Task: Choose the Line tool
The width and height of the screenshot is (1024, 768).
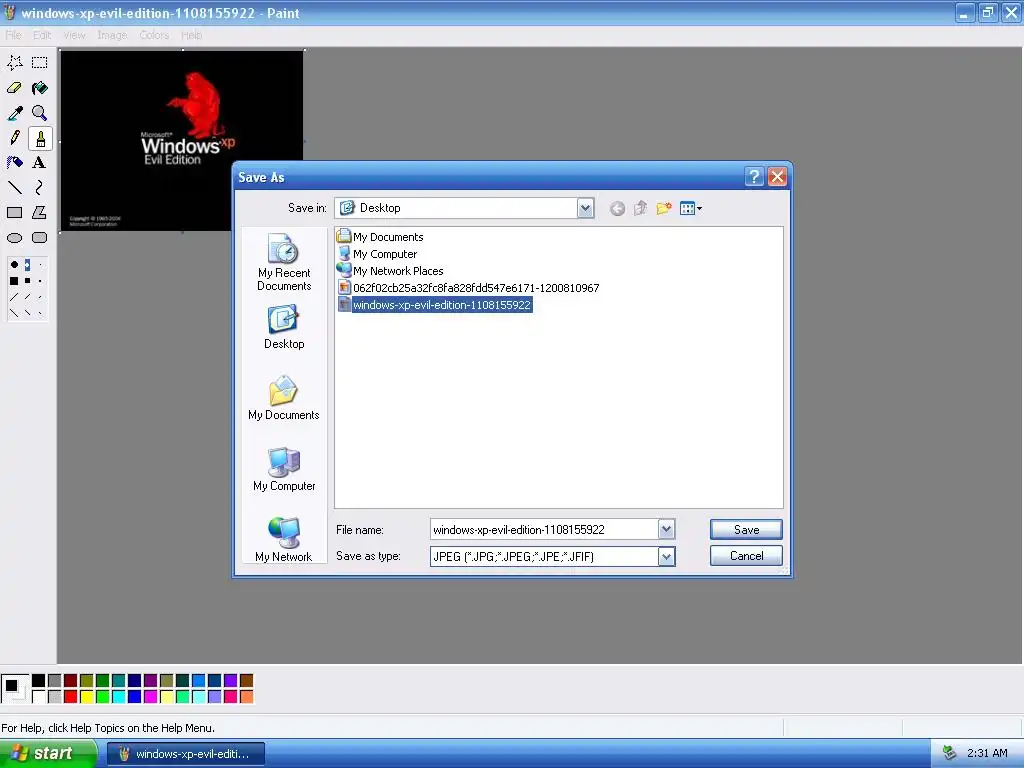Action: tap(14, 188)
